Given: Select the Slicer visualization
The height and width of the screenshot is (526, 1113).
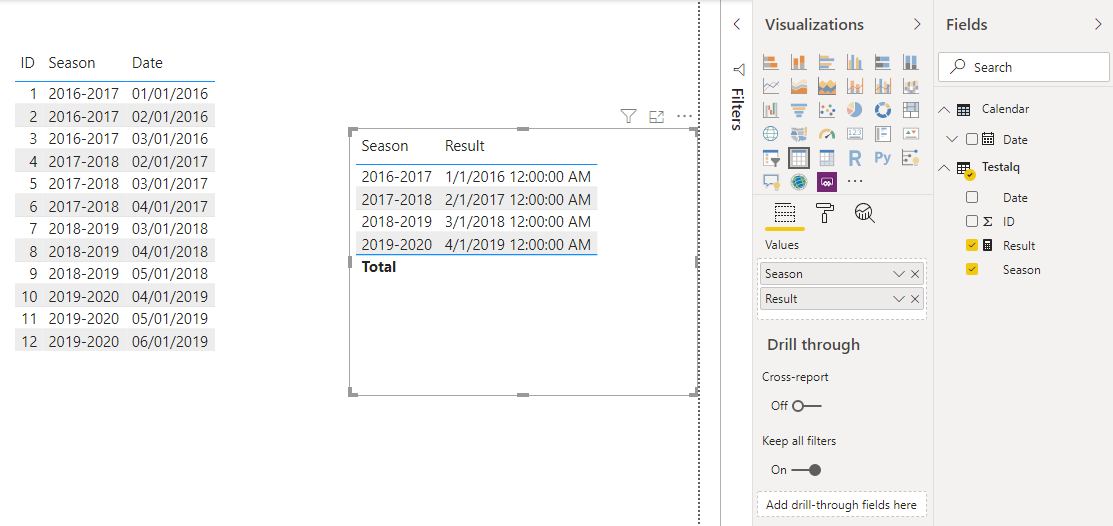Looking at the screenshot, I should (771, 158).
